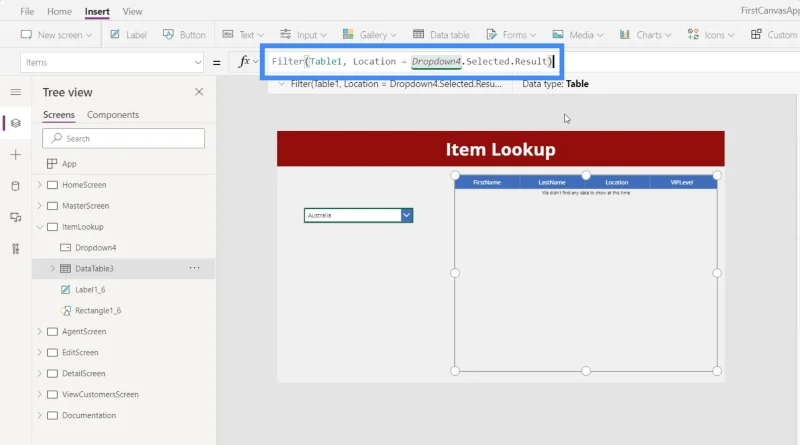Expand New screen dropdown arrow
This screenshot has height=445, width=800.
coord(89,35)
